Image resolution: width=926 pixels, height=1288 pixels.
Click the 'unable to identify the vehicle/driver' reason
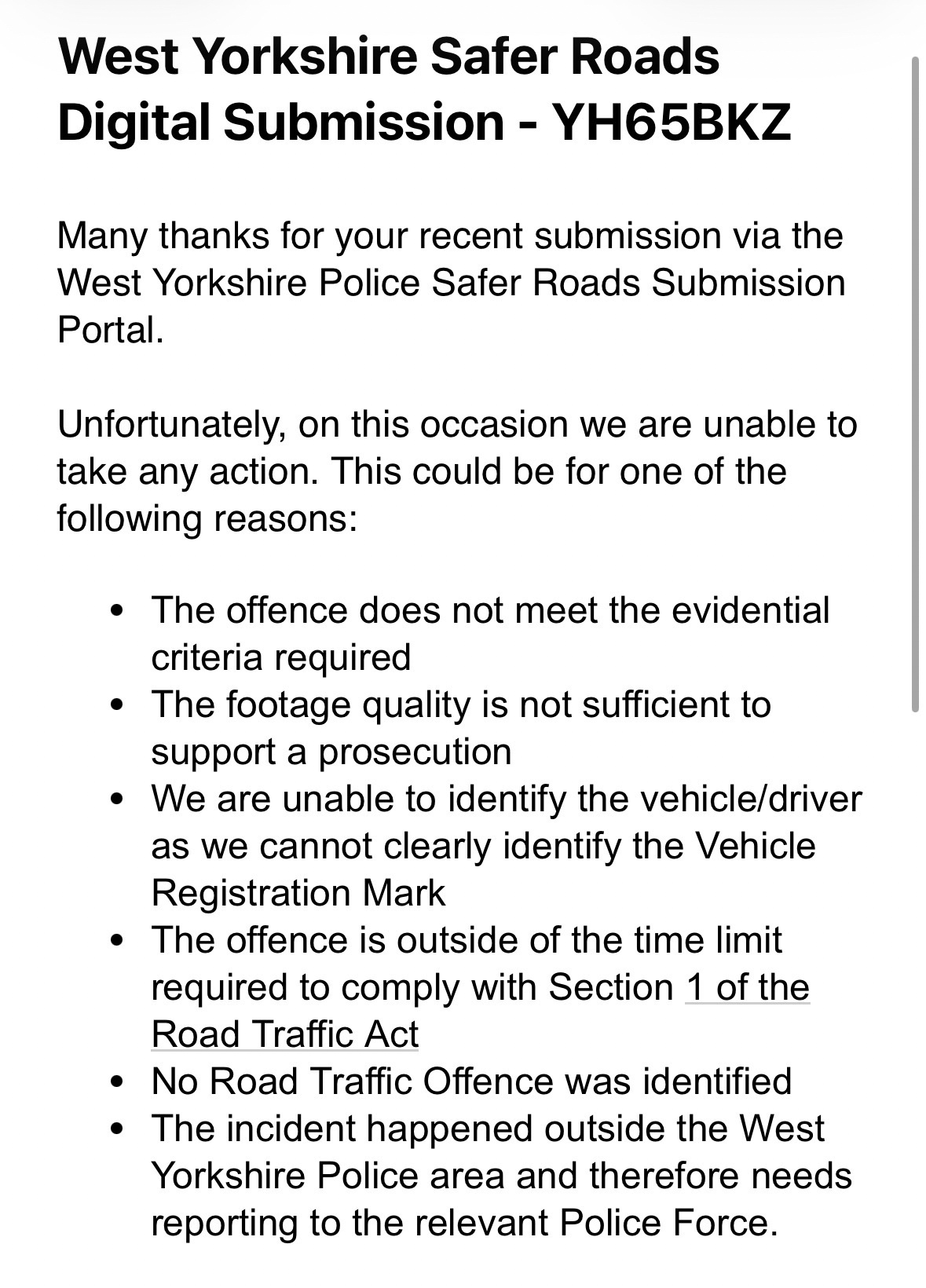(x=507, y=799)
